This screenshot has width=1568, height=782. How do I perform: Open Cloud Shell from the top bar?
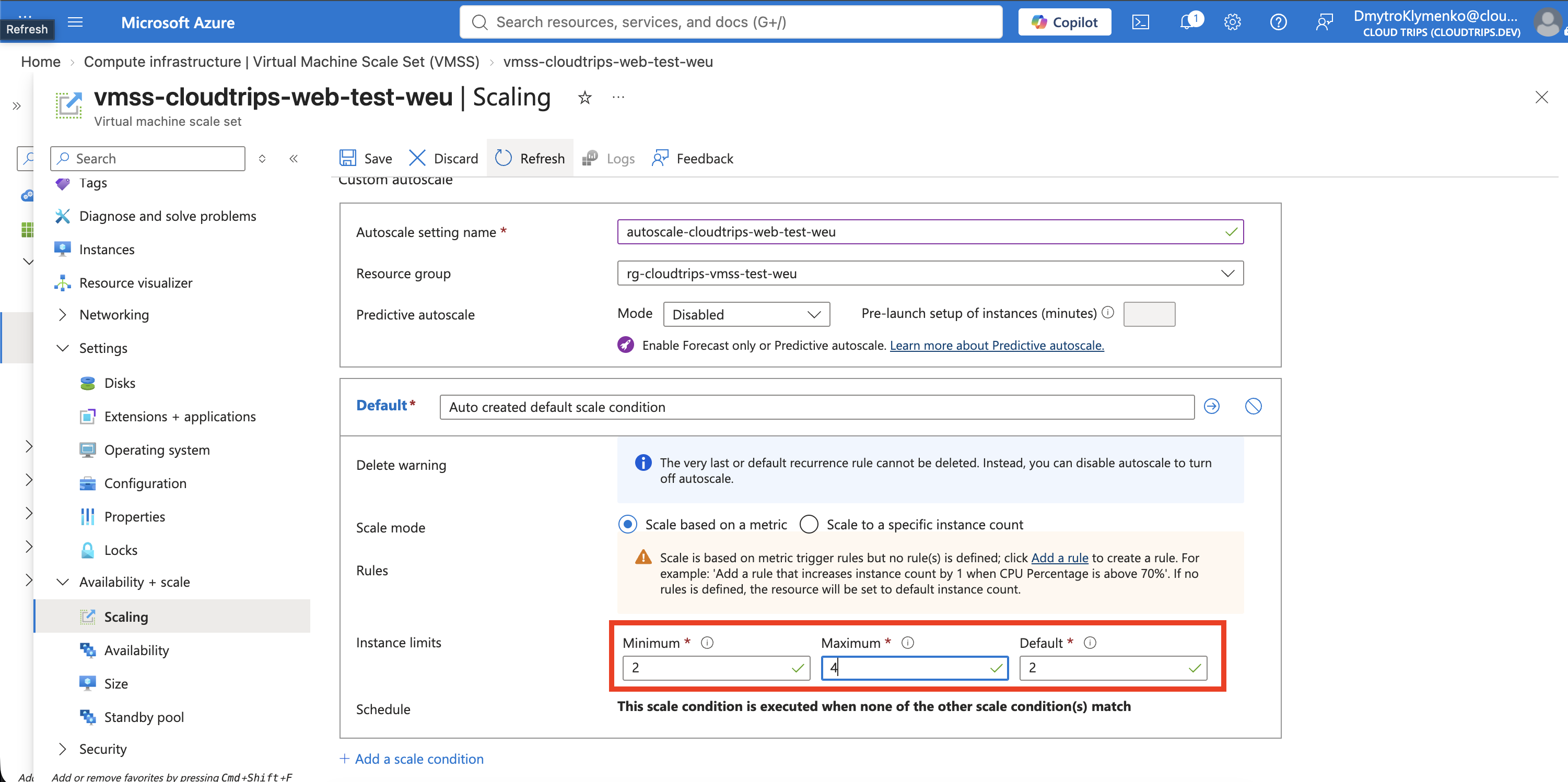point(1140,22)
